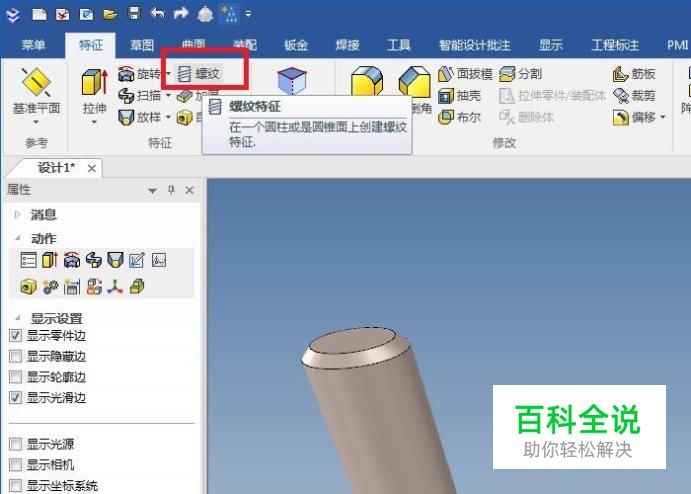691x494 pixels.
Task: Click the round-edge (fillet) cube icon
Action: click(367, 81)
